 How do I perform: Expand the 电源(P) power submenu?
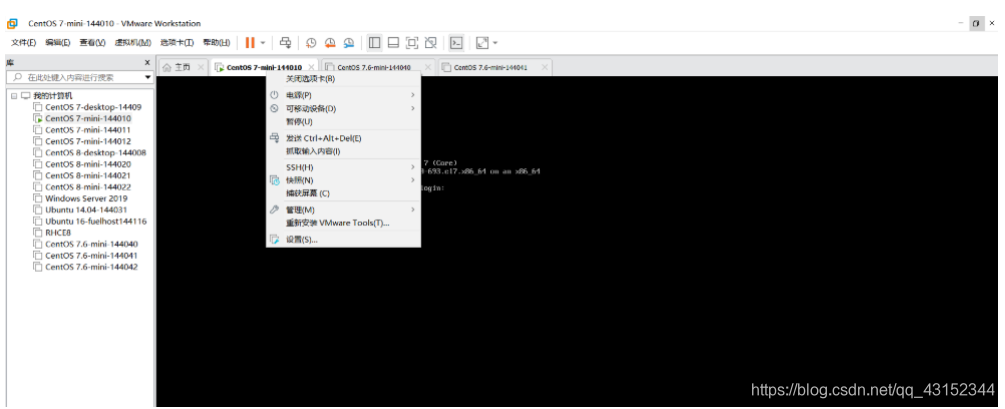[x=344, y=95]
